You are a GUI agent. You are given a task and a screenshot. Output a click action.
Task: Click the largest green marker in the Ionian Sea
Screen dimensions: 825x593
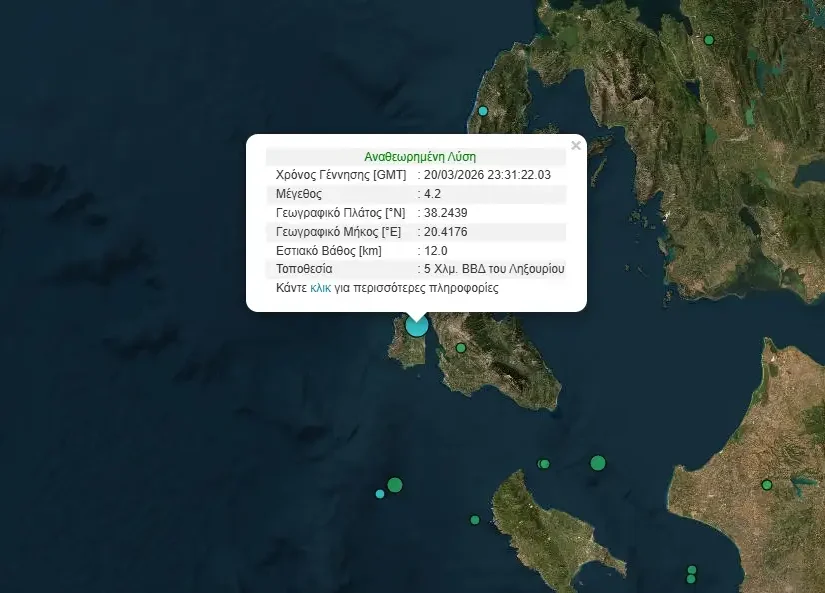597,463
